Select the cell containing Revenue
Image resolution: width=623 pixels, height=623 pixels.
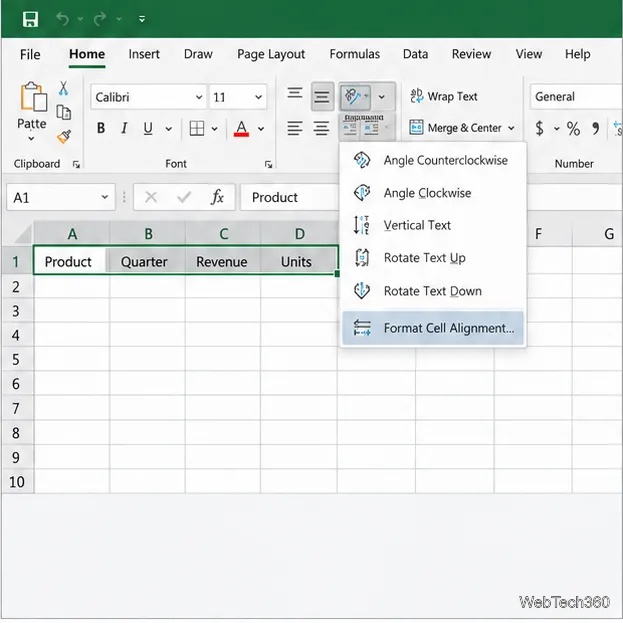coord(223,261)
